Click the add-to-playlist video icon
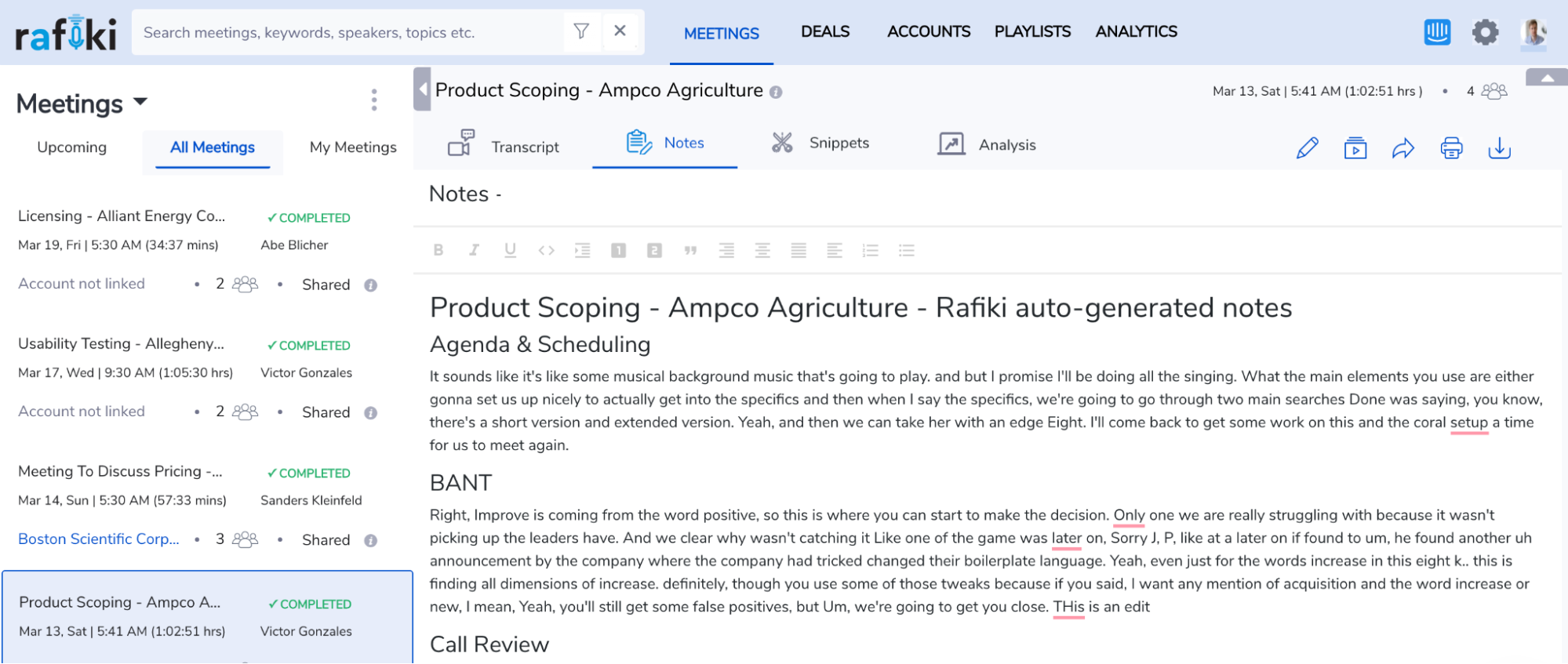Image resolution: width=1568 pixels, height=664 pixels. point(1355,147)
